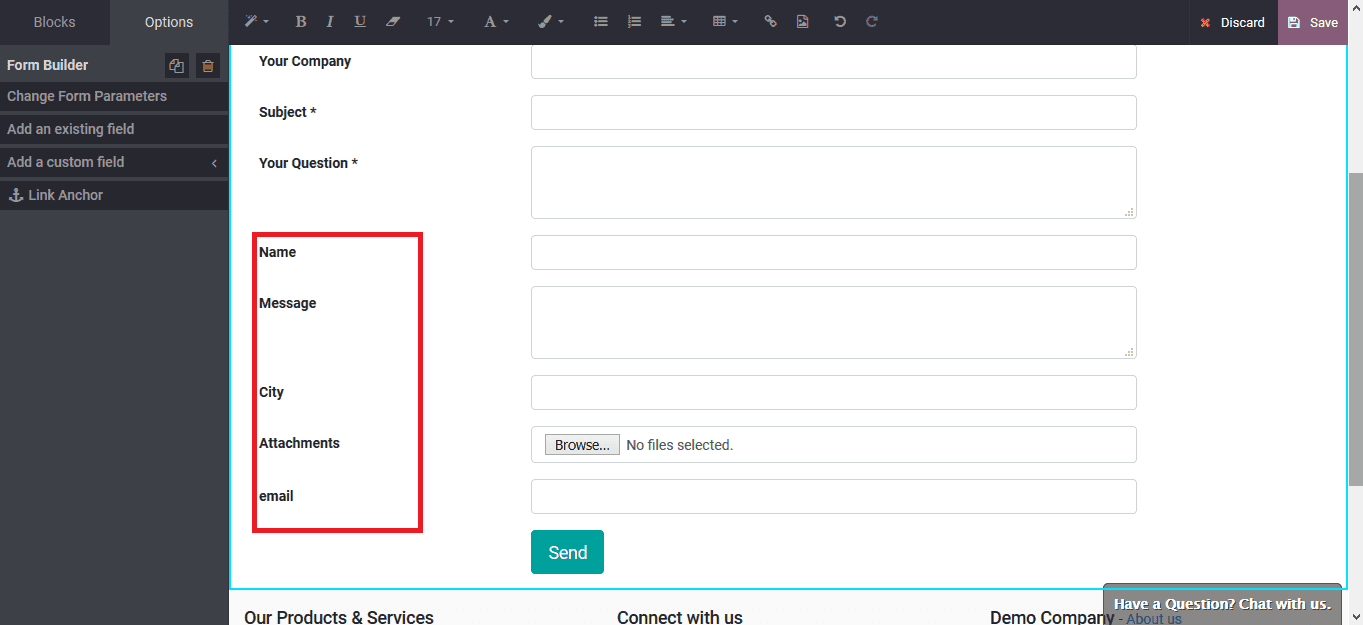Duplicate the Form Builder block

point(177,66)
